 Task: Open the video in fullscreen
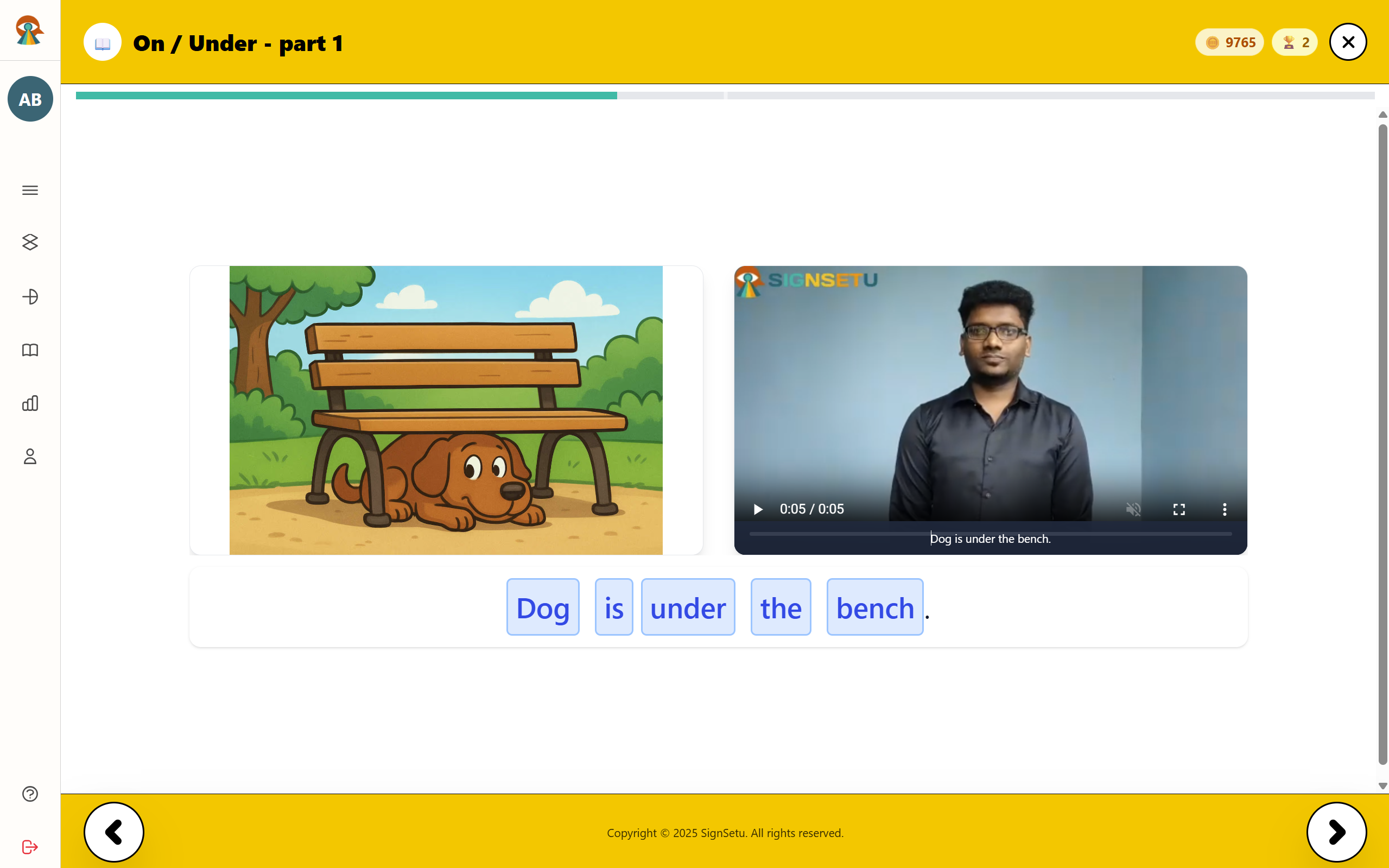(1179, 509)
